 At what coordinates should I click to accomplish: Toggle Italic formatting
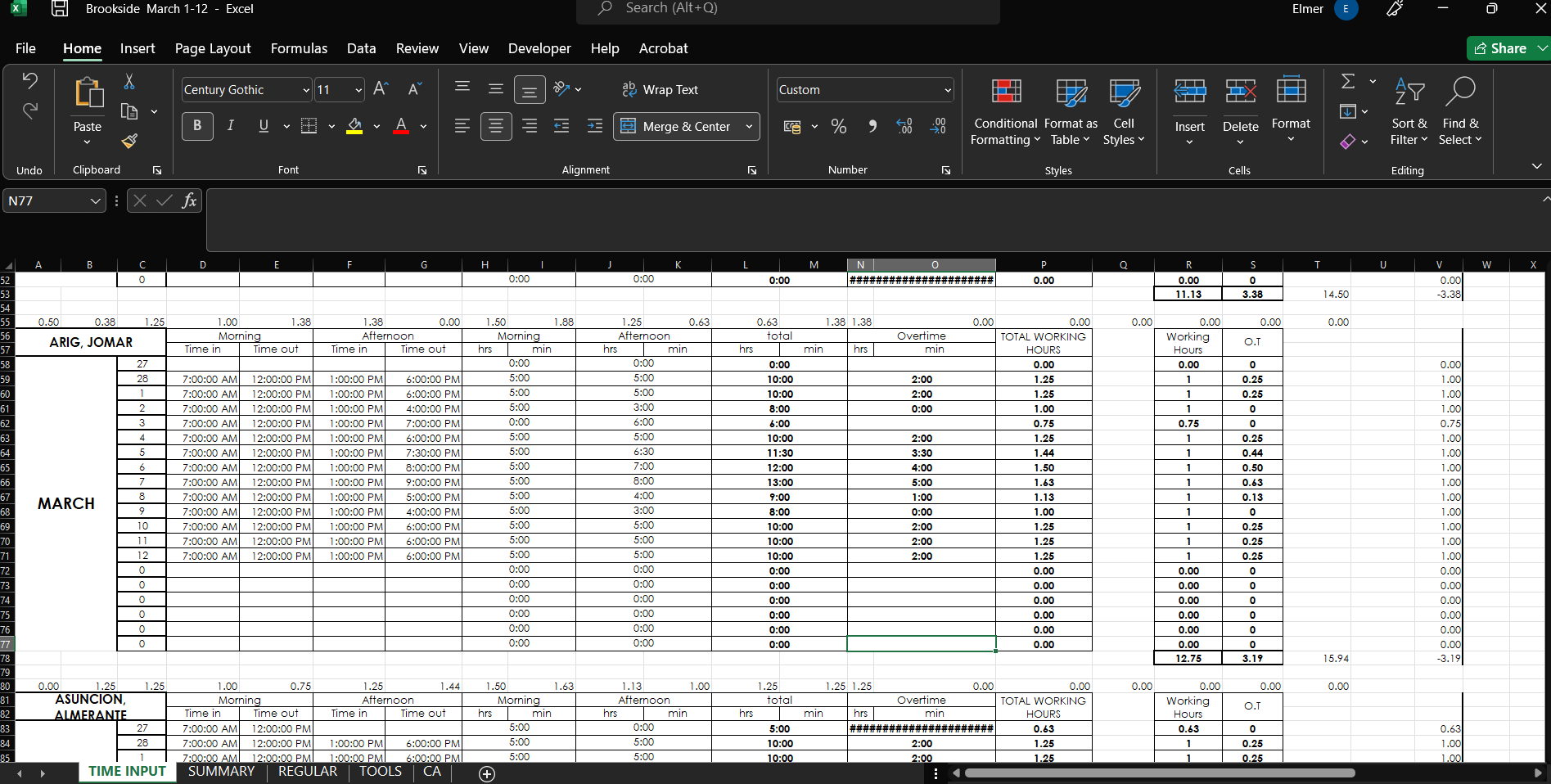click(x=231, y=126)
